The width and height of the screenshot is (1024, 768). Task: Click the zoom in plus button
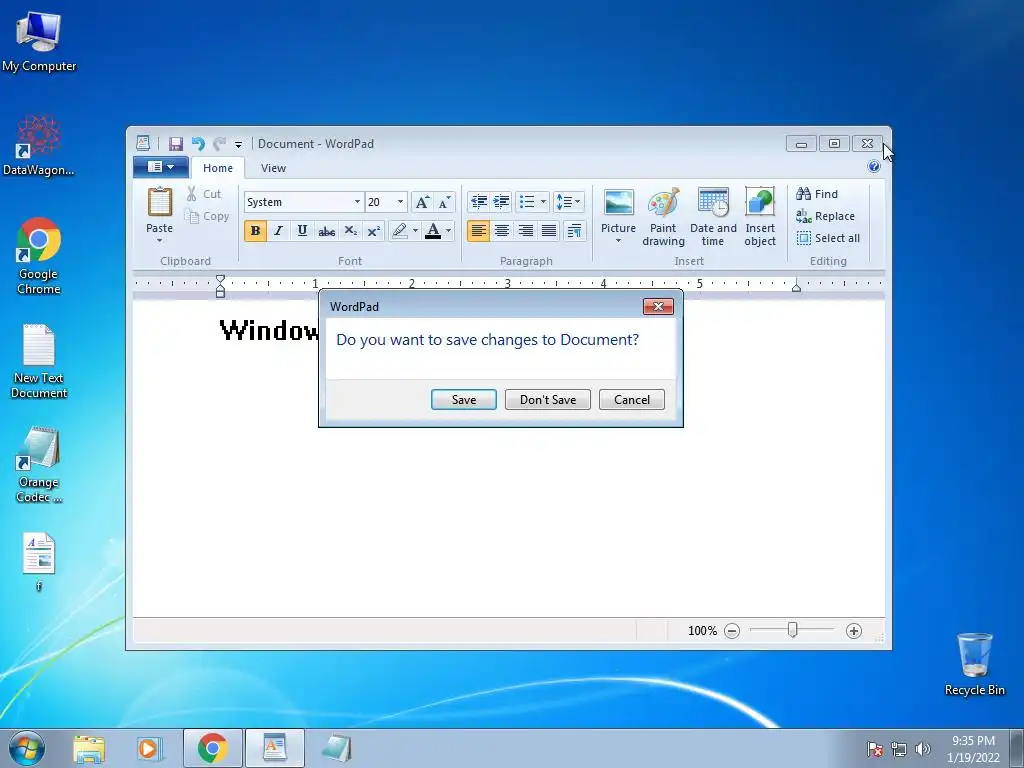(854, 631)
